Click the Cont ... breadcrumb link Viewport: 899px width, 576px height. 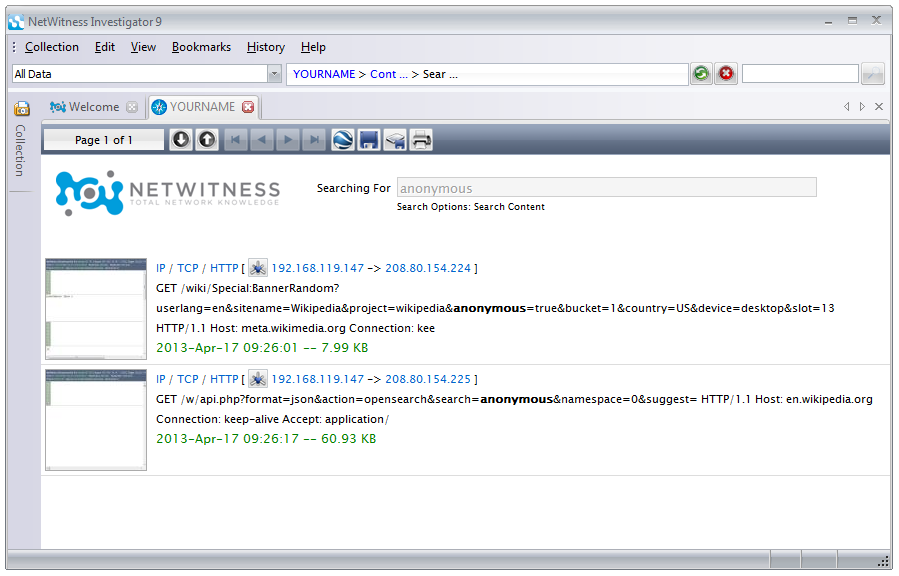pyautogui.click(x=389, y=74)
